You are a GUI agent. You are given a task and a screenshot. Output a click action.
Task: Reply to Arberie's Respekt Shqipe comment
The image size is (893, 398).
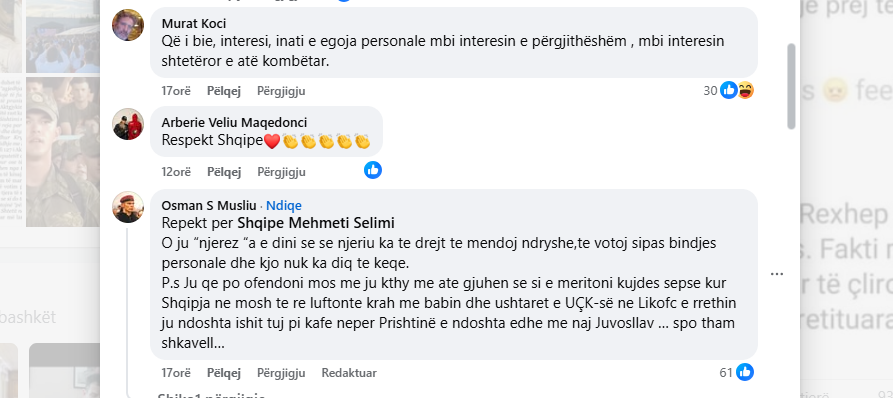pyautogui.click(x=281, y=171)
